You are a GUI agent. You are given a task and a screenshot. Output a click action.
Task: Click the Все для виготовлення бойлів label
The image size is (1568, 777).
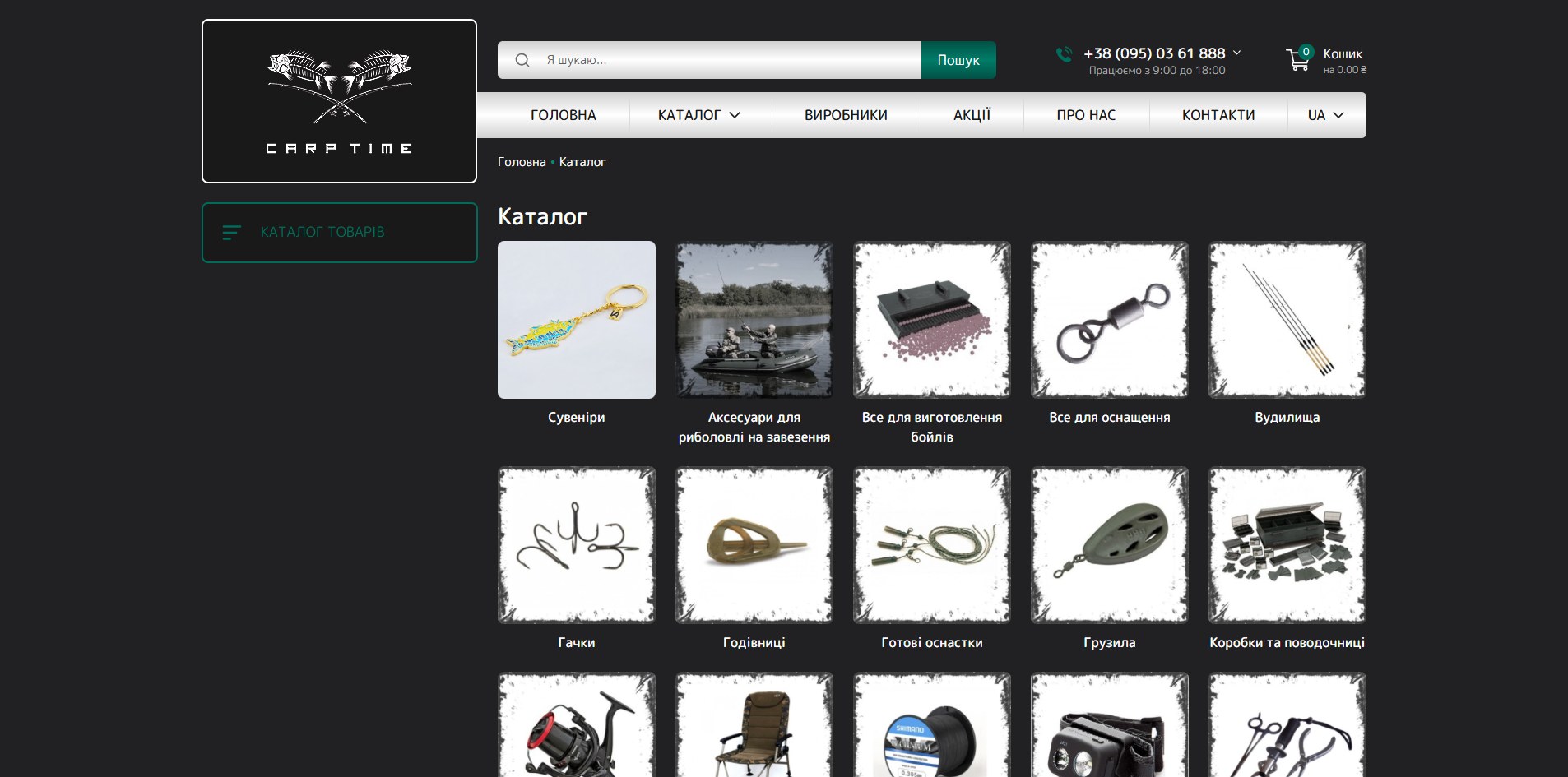pos(932,428)
